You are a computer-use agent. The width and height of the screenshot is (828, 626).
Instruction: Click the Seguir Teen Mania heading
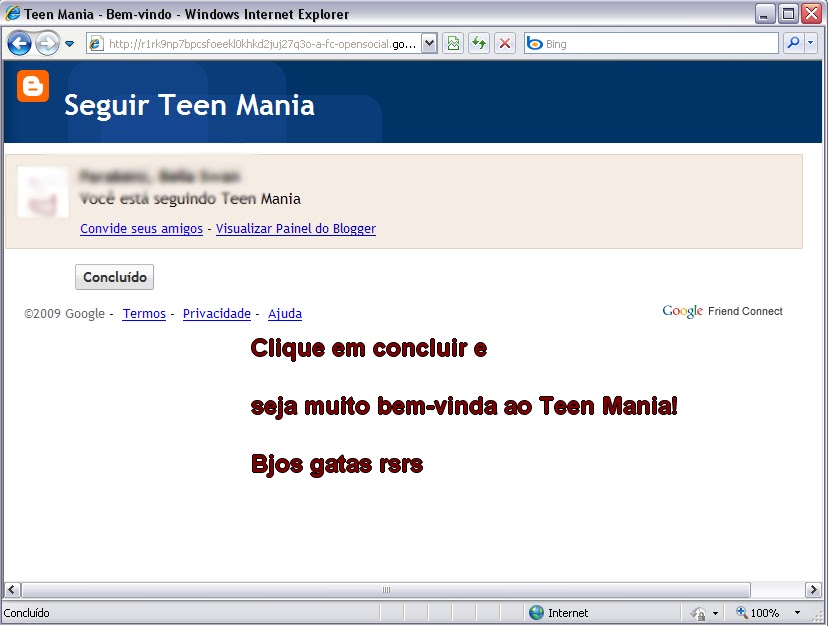189,105
